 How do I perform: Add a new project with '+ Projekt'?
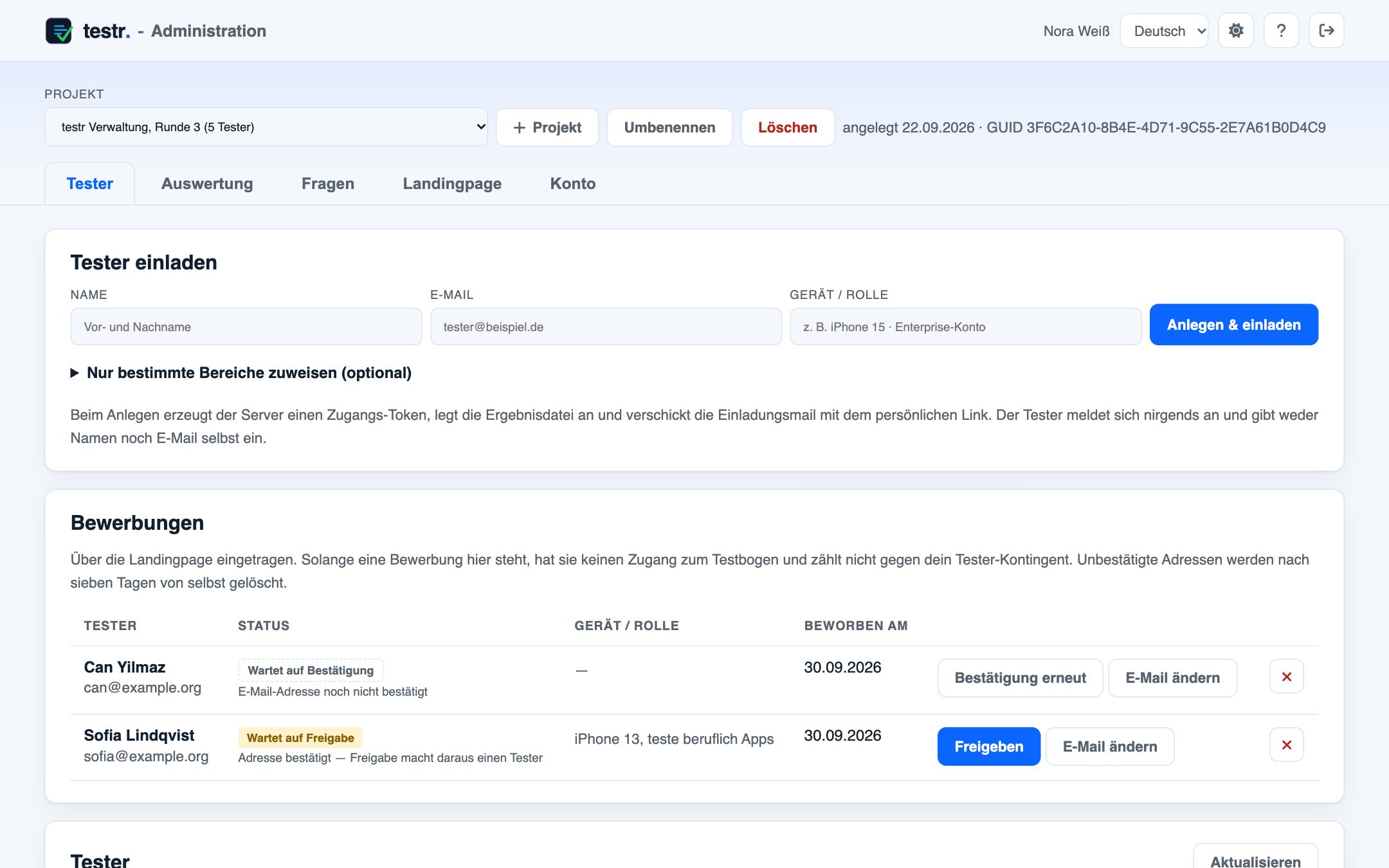click(547, 127)
